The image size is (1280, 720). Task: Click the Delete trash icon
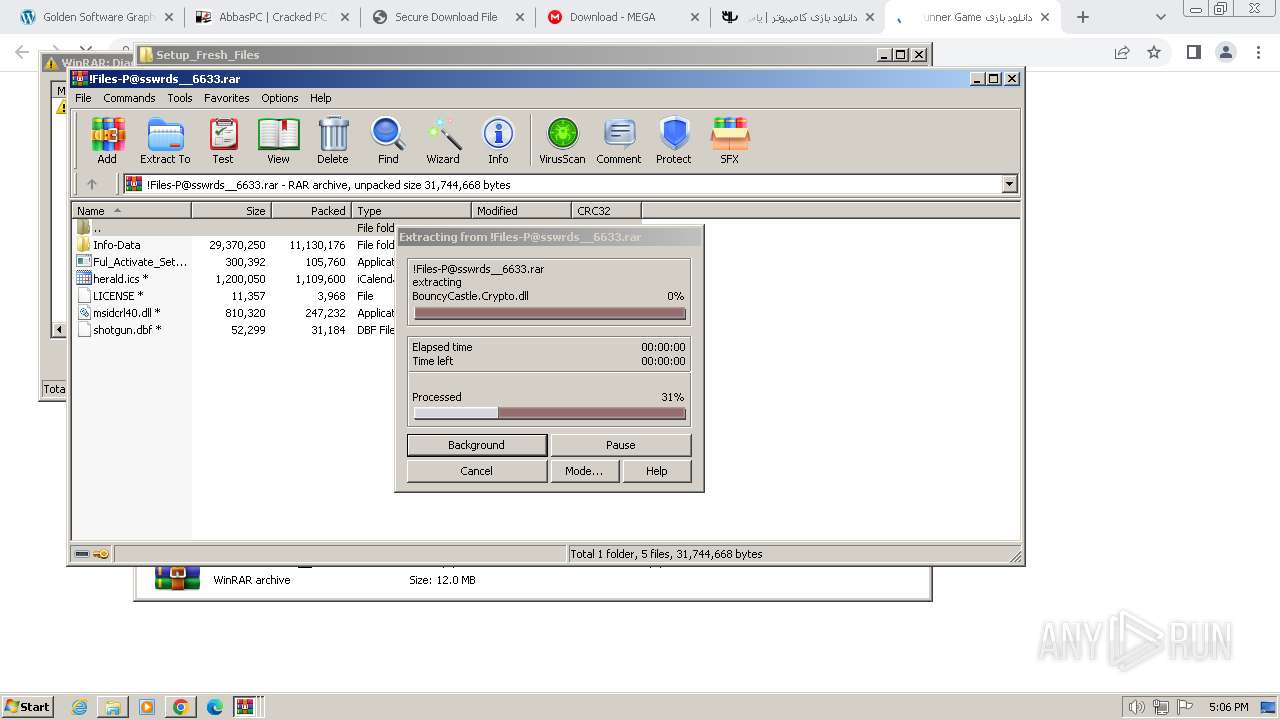333,141
